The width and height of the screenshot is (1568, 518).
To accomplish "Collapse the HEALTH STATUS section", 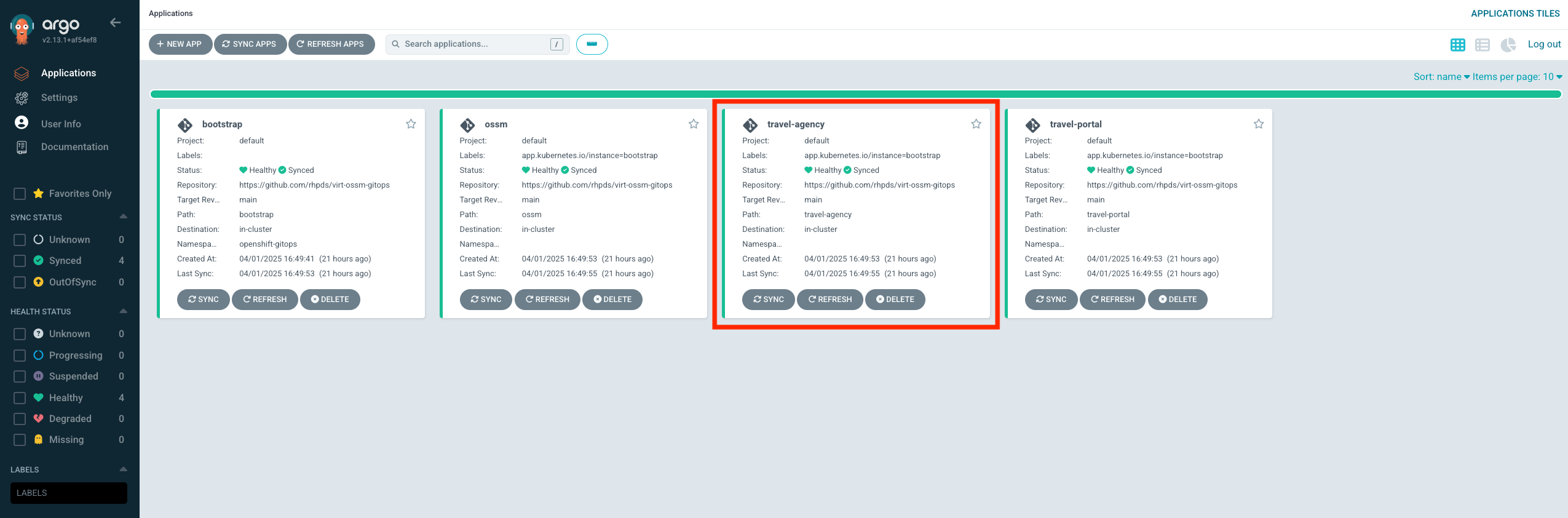I will (x=123, y=311).
